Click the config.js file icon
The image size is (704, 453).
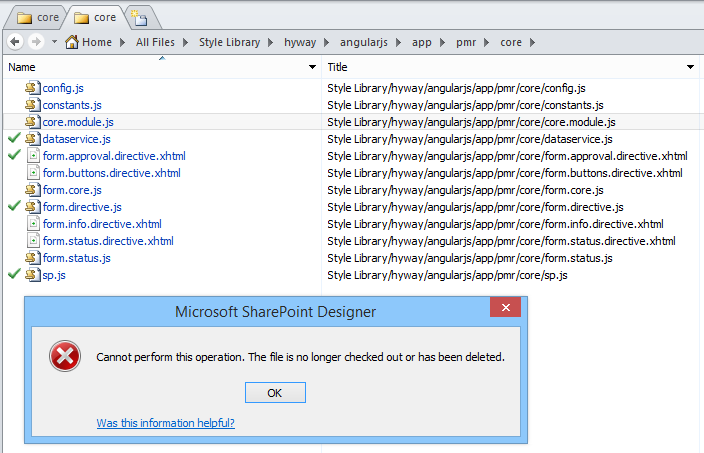pos(32,88)
